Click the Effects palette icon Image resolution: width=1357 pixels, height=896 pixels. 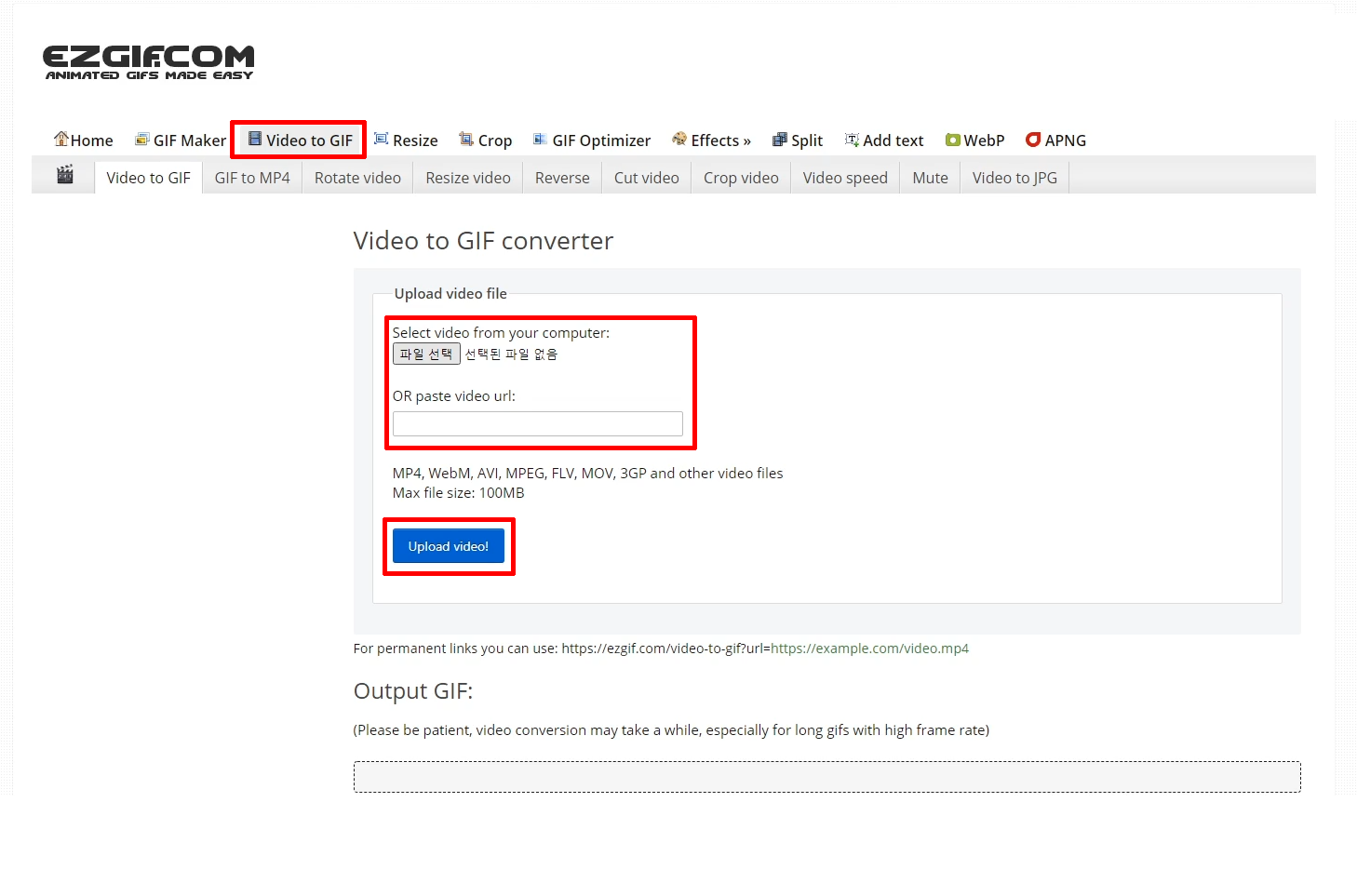coord(679,139)
